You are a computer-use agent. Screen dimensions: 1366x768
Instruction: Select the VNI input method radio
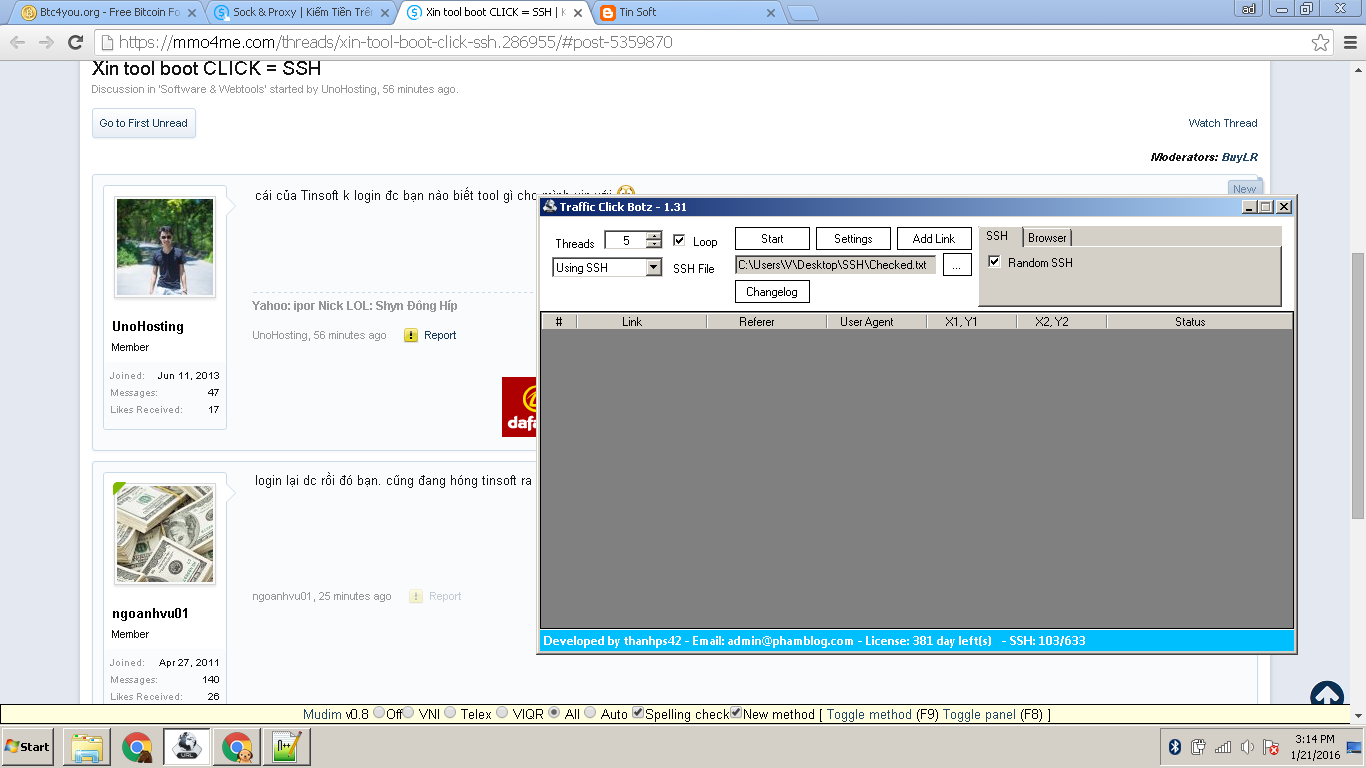[407, 714]
